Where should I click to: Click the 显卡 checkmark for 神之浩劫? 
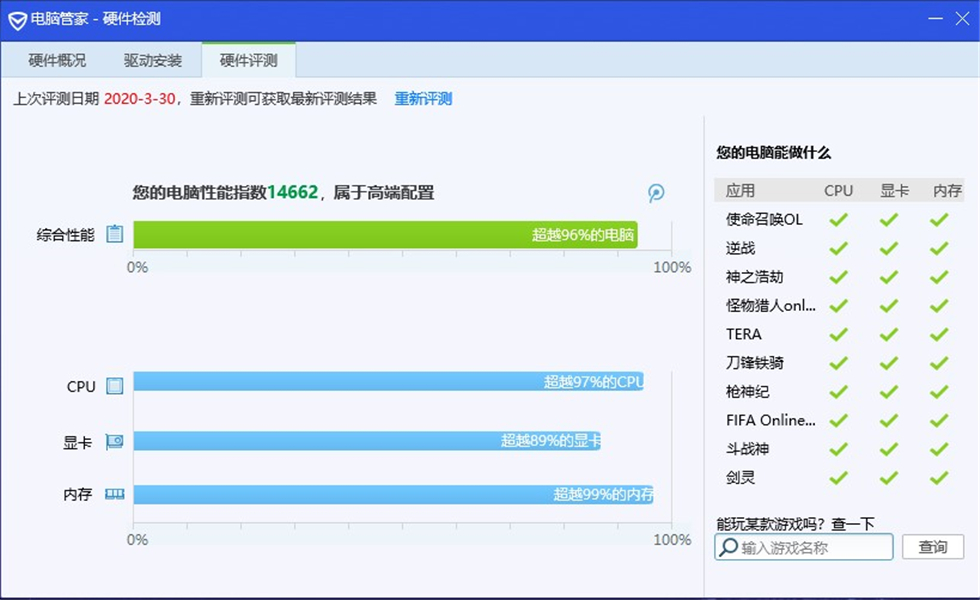click(x=888, y=277)
